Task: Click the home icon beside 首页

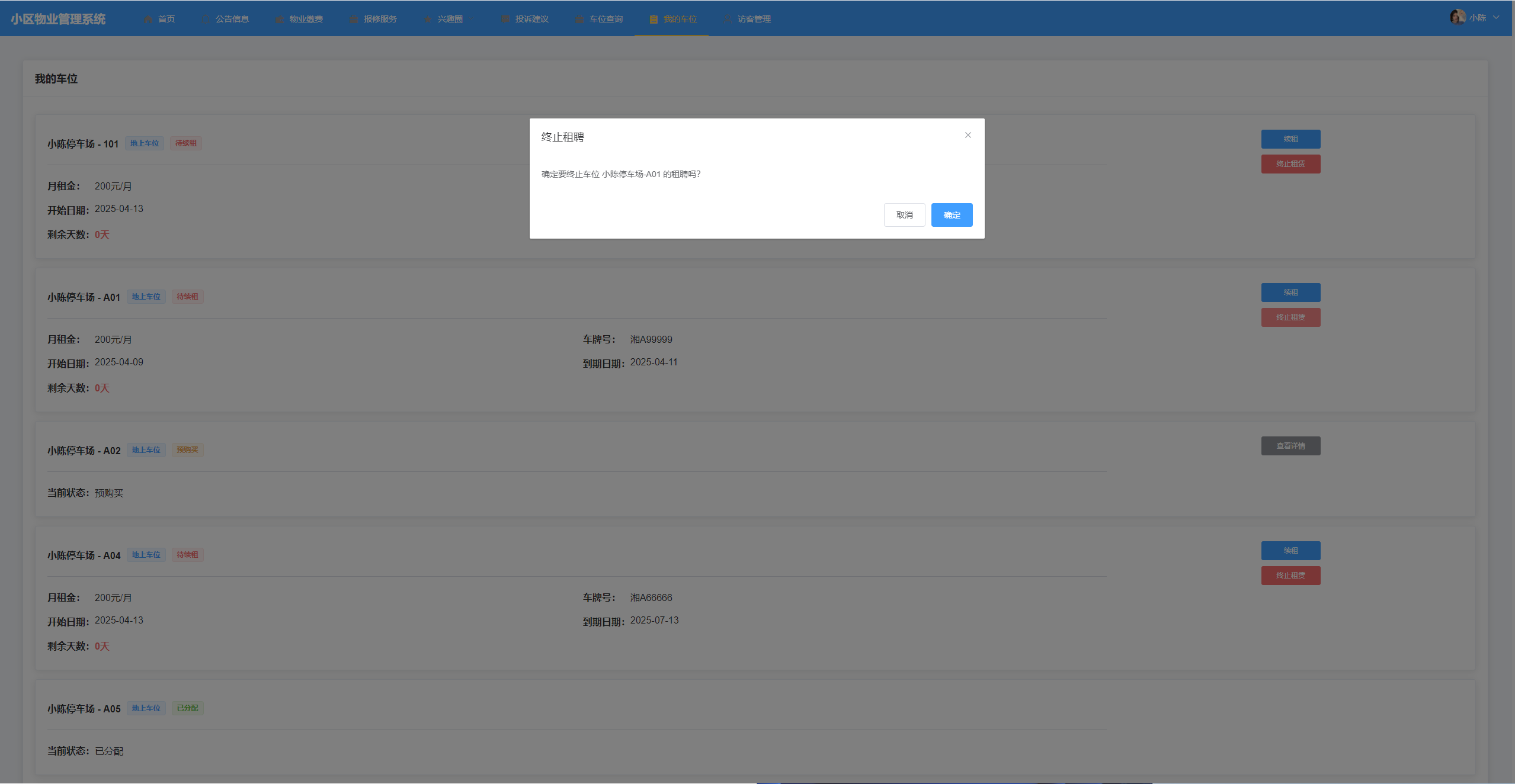Action: (148, 20)
